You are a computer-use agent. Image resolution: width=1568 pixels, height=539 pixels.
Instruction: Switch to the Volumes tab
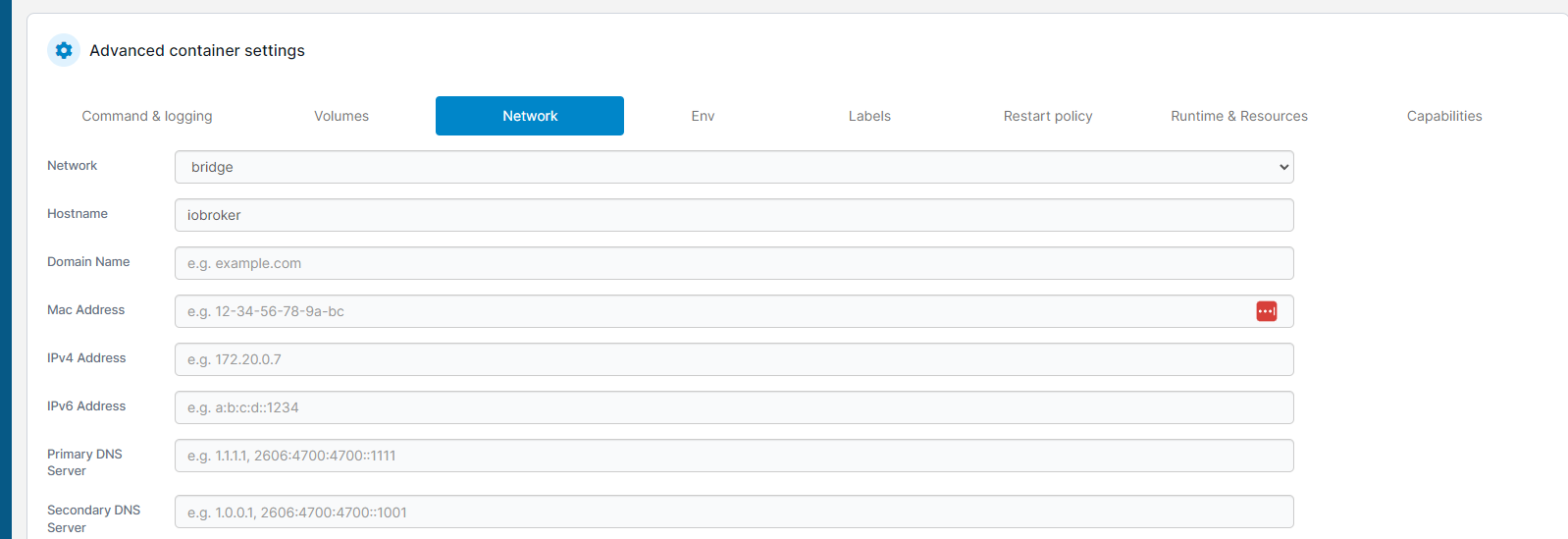(341, 116)
